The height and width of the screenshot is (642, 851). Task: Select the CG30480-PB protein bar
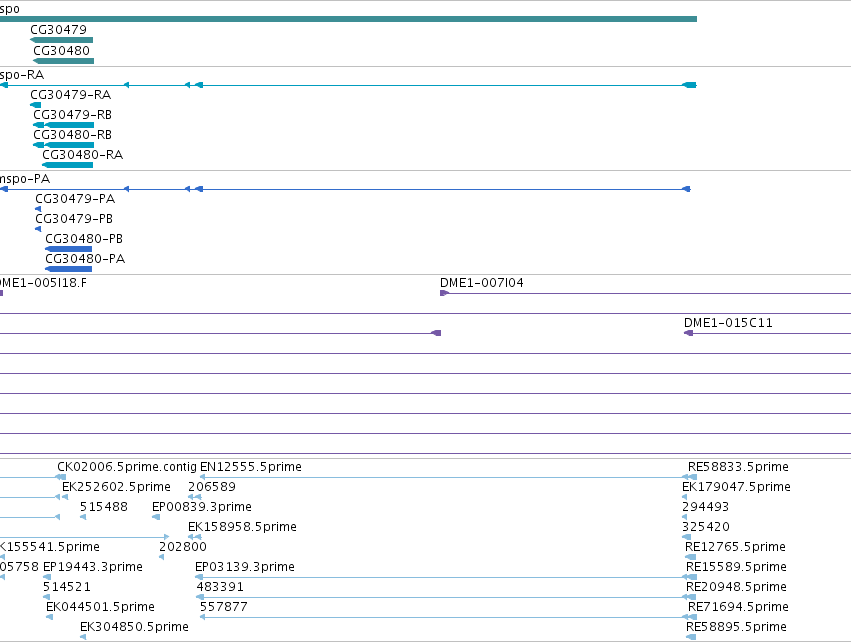[68, 249]
